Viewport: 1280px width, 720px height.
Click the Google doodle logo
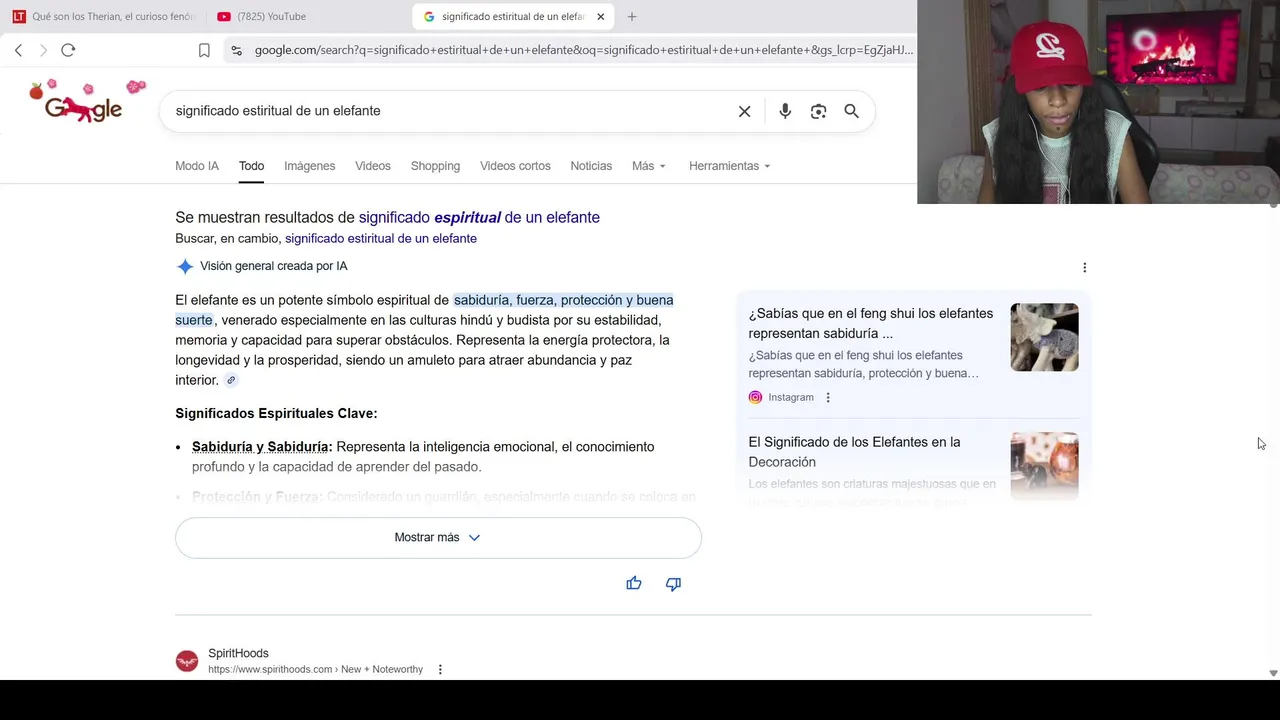(x=87, y=101)
